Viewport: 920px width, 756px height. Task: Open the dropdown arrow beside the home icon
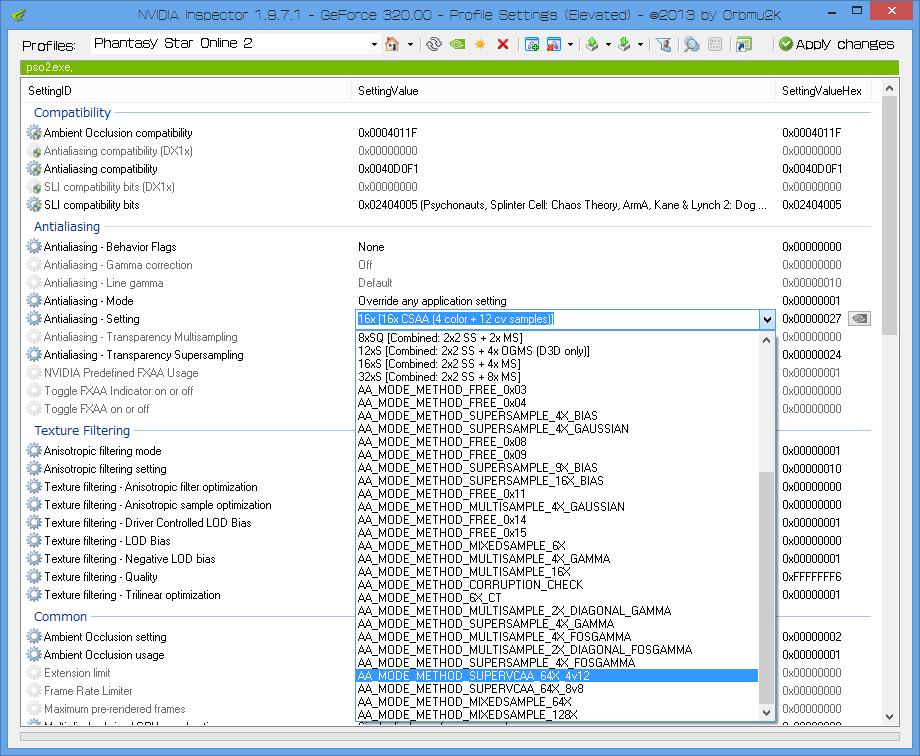410,45
